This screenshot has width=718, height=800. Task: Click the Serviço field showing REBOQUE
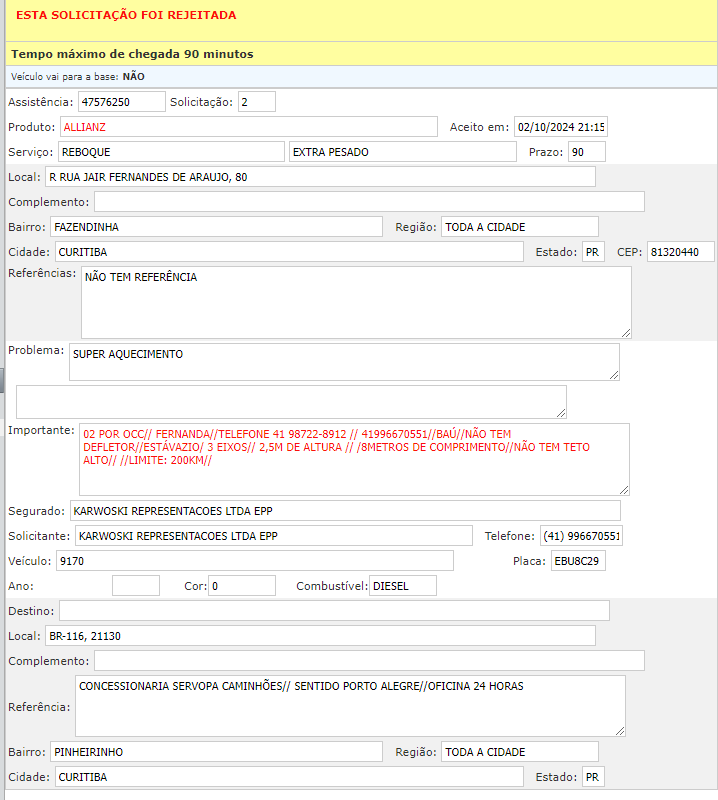pyautogui.click(x=170, y=152)
